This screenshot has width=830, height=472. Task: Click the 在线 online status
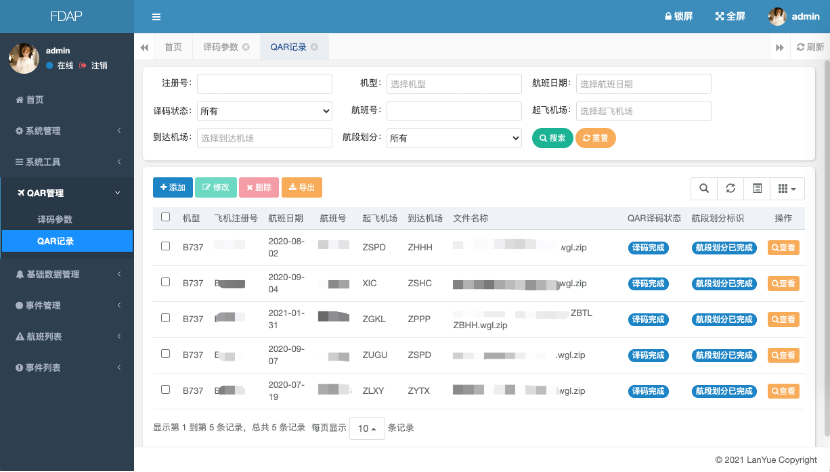coord(60,66)
